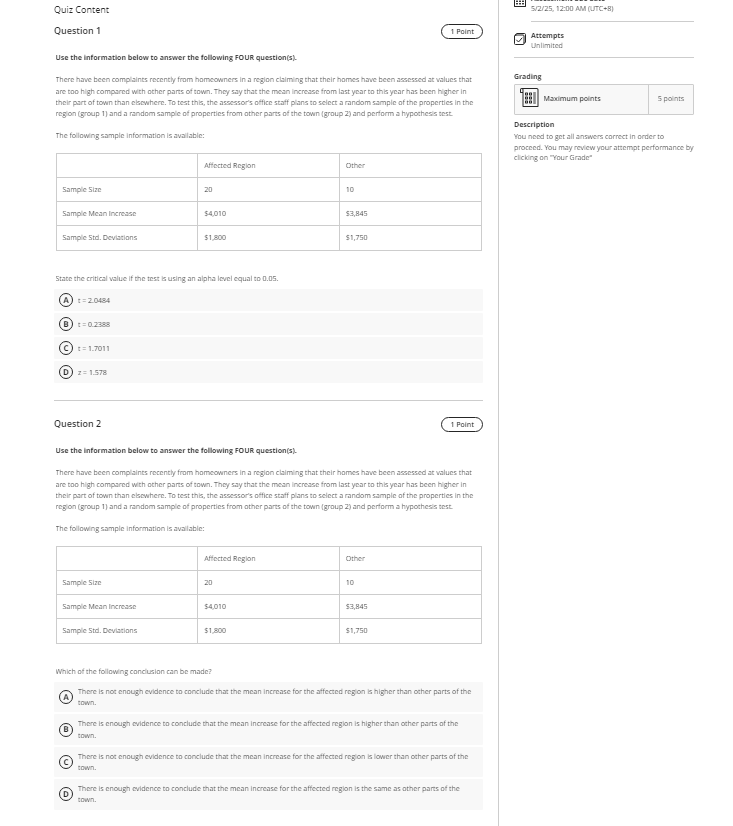Image resolution: width=733 pixels, height=826 pixels.
Task: Choose option D, z = 1.578
Action: point(66,372)
